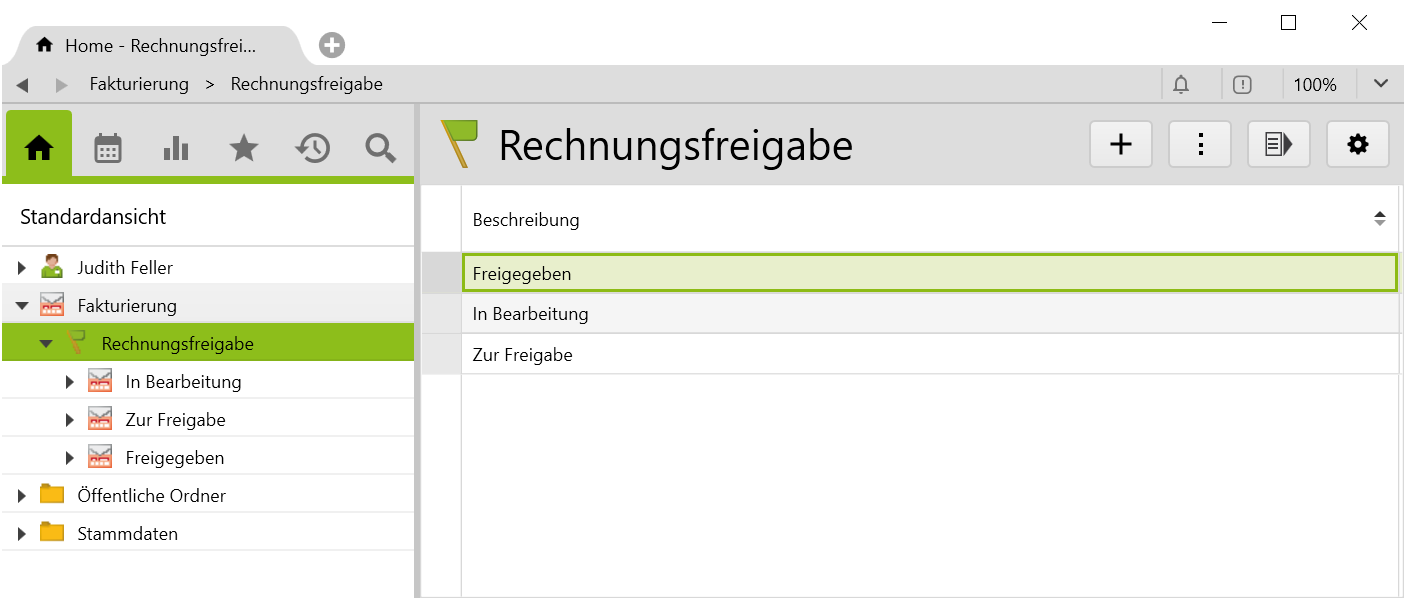Sort the Beschreibung column

(x=1379, y=219)
